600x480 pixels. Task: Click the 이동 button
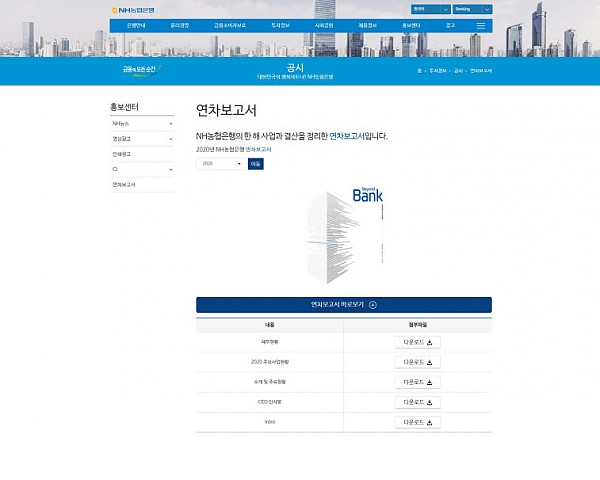[x=256, y=164]
